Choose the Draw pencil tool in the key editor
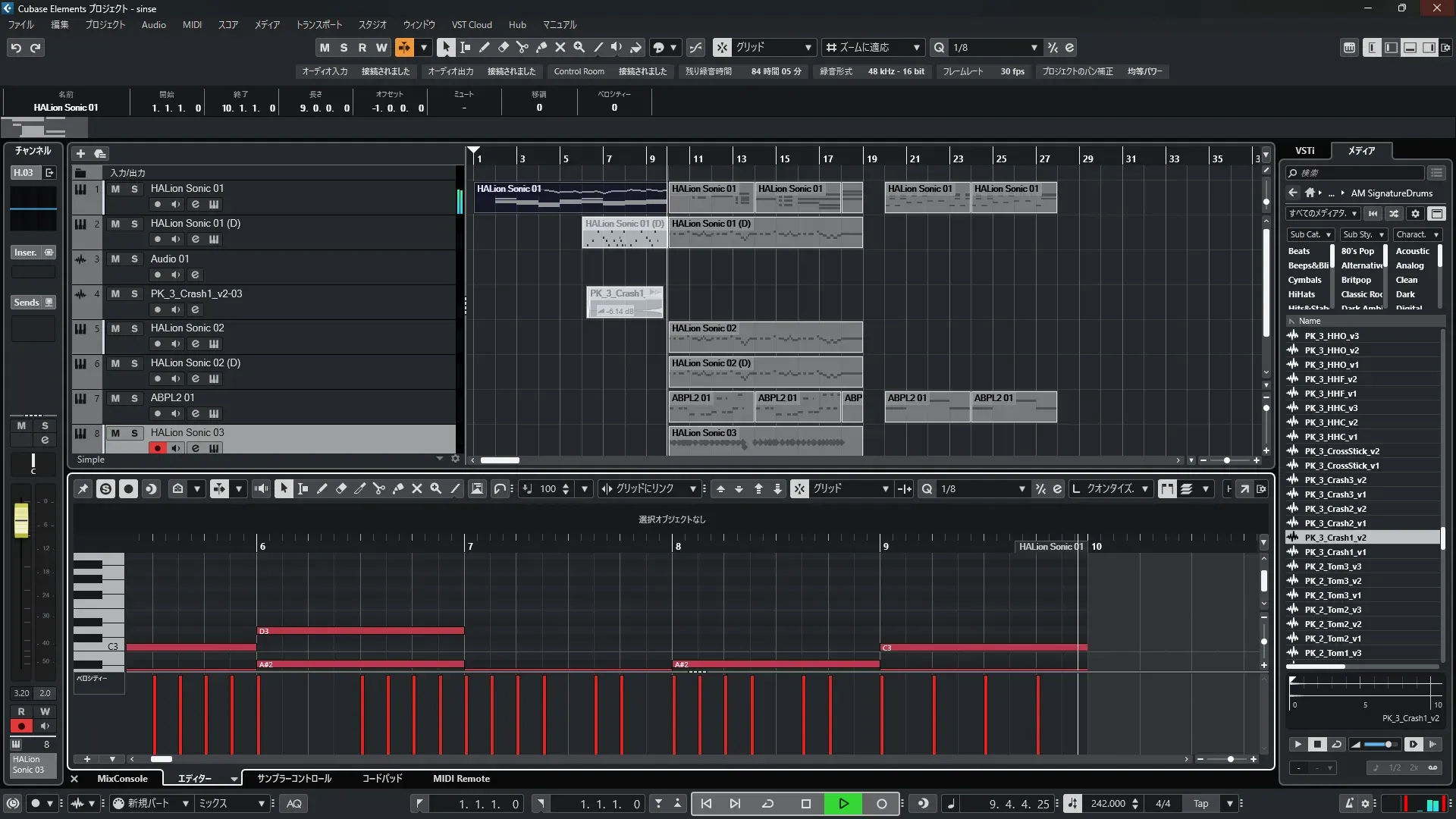Viewport: 1456px width, 819px height. coord(322,489)
